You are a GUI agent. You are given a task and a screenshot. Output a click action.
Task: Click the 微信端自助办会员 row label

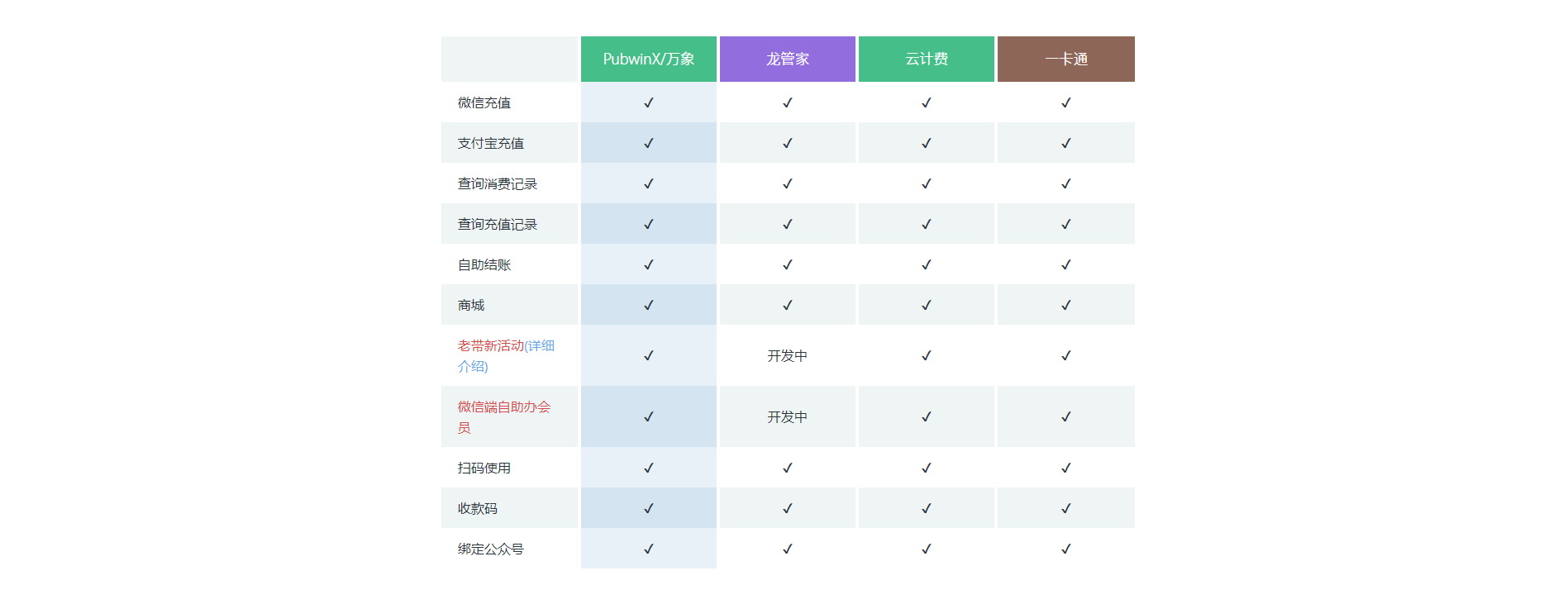504,417
